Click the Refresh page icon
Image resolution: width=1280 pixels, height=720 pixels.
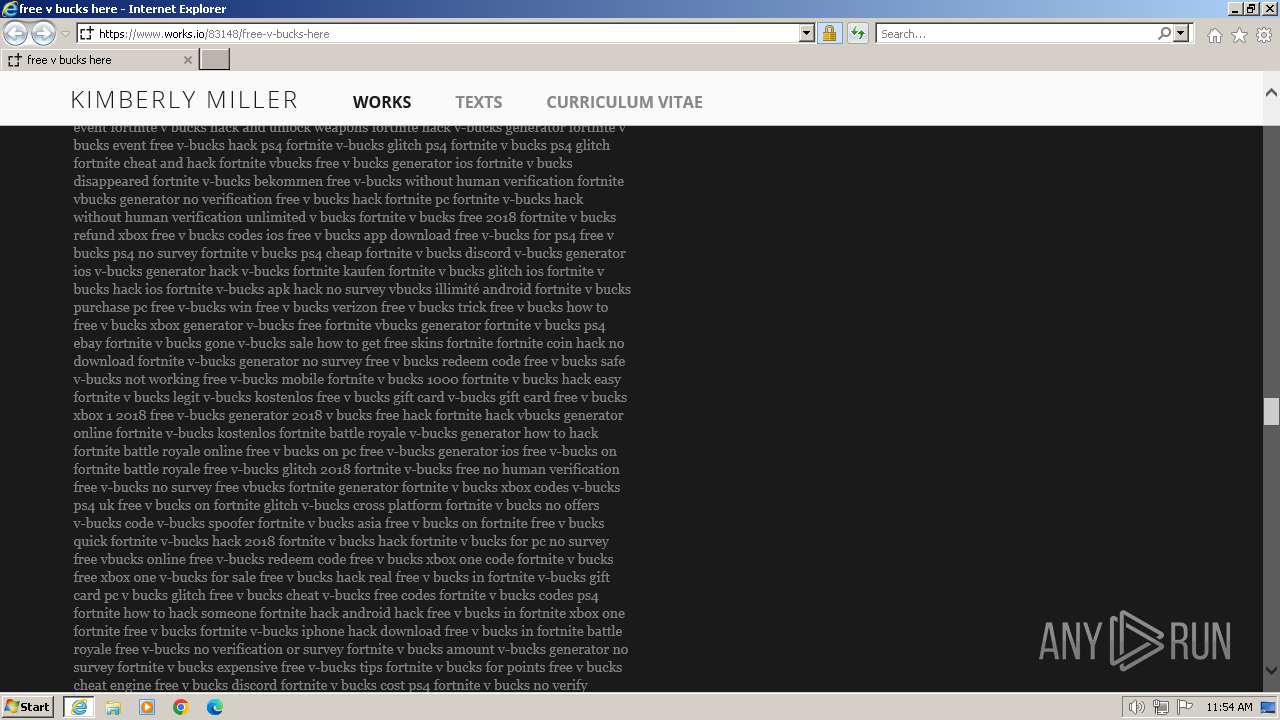[x=857, y=33]
